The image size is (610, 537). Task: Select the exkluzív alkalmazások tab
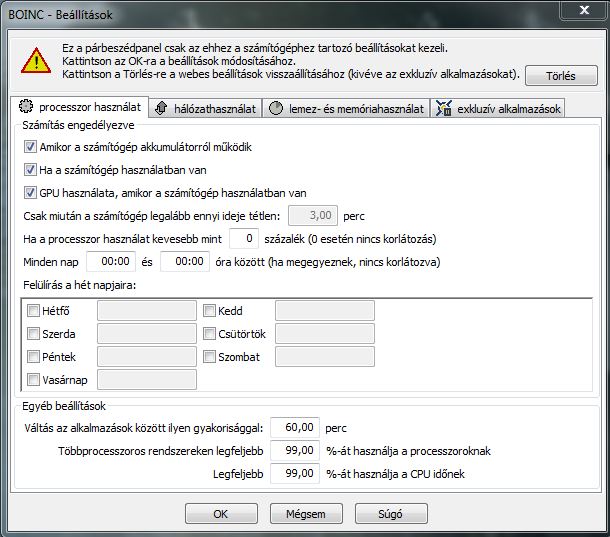click(498, 109)
